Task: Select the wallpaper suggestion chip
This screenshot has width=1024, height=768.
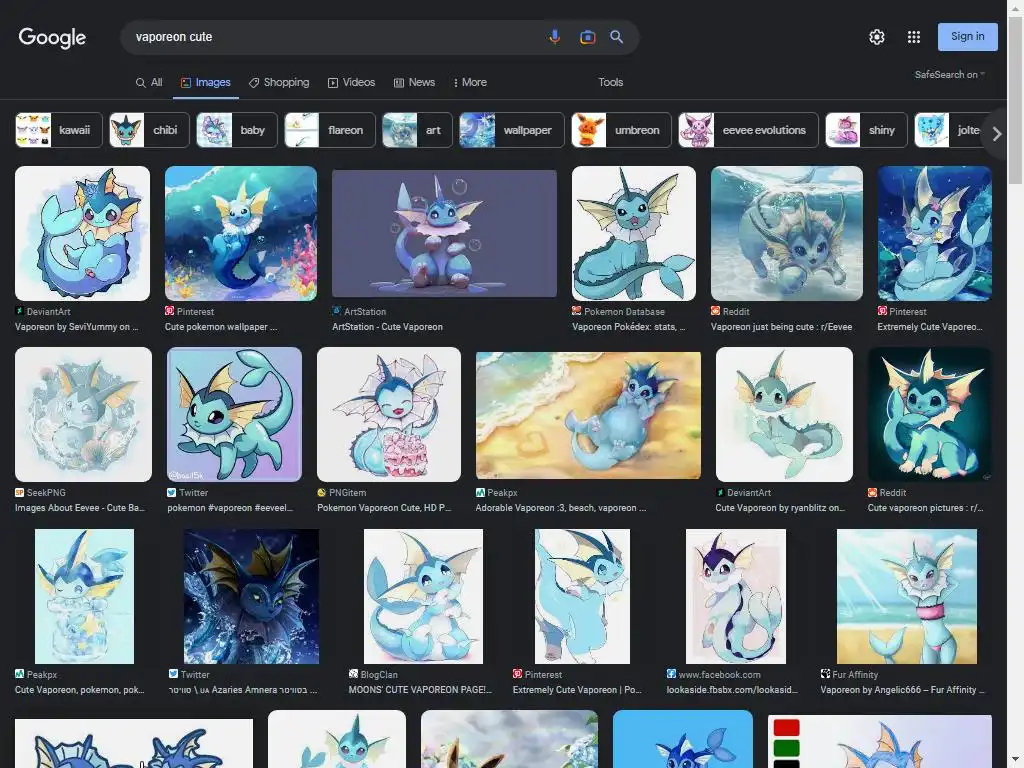Action: (x=511, y=130)
